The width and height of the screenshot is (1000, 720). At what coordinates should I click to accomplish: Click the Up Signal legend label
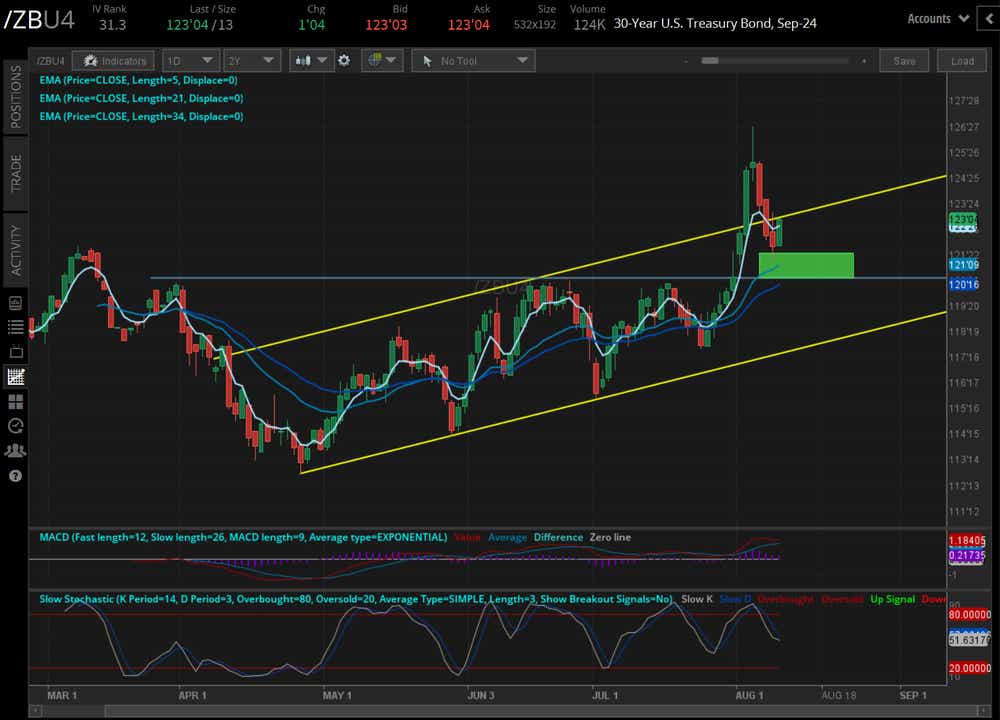click(892, 599)
